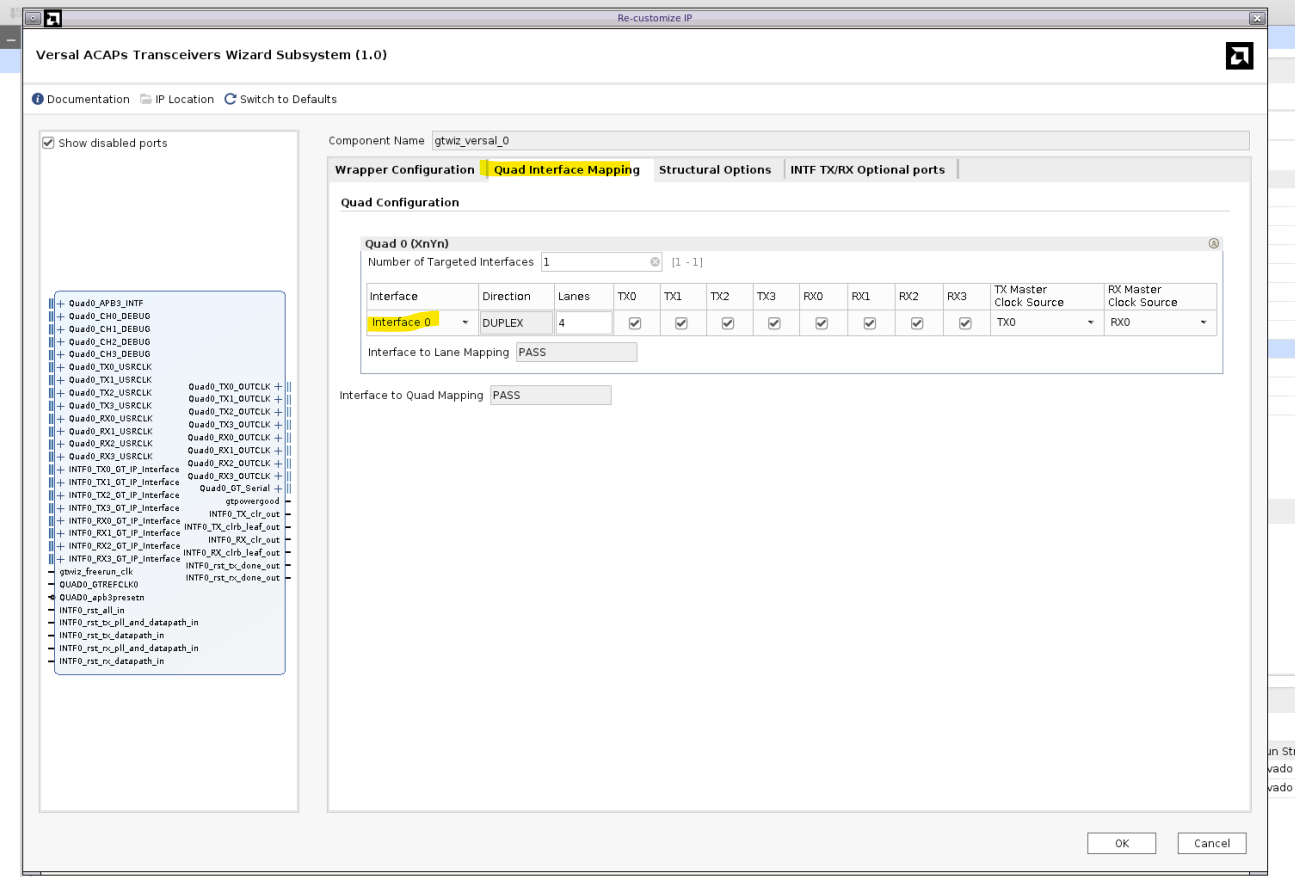Open the RX Master Clock Source dropdown
The width and height of the screenshot is (1295, 877).
1203,323
